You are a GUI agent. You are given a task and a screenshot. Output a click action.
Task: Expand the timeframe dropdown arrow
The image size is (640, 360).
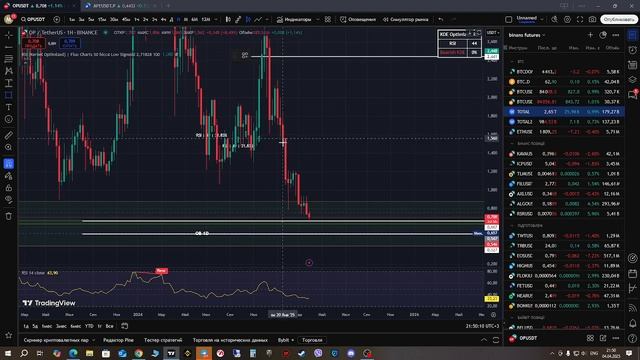(x=216, y=19)
